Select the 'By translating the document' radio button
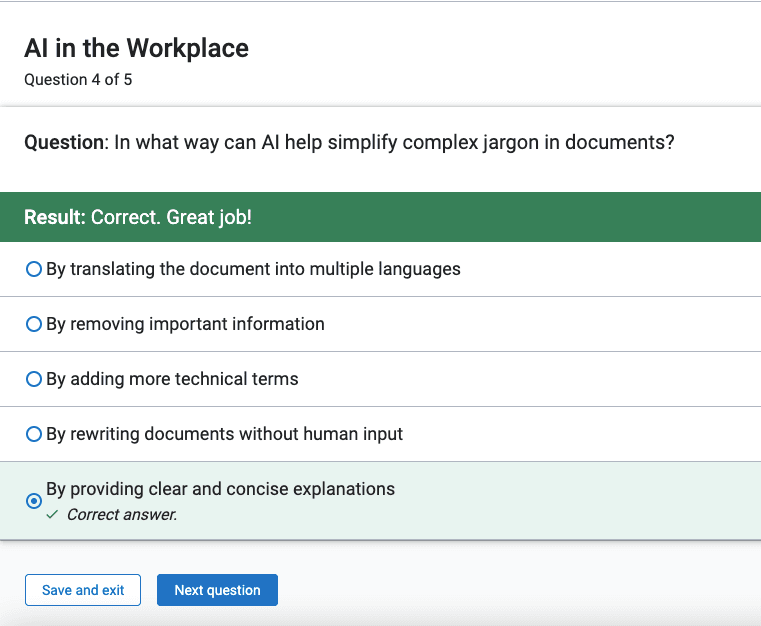 coord(33,269)
